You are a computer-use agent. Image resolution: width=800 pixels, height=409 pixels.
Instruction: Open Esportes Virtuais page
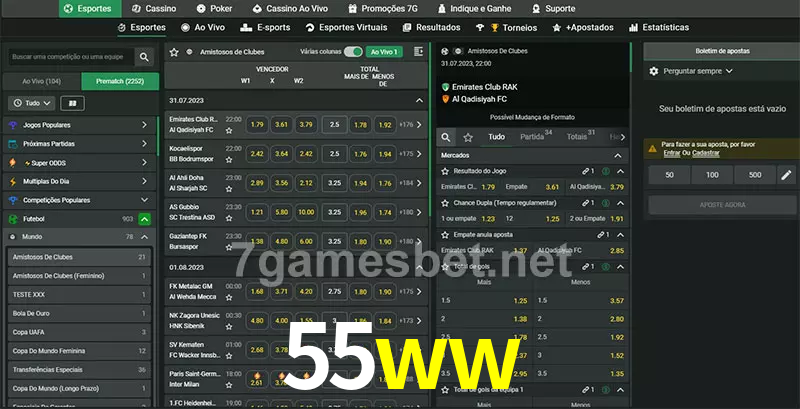coord(346,28)
